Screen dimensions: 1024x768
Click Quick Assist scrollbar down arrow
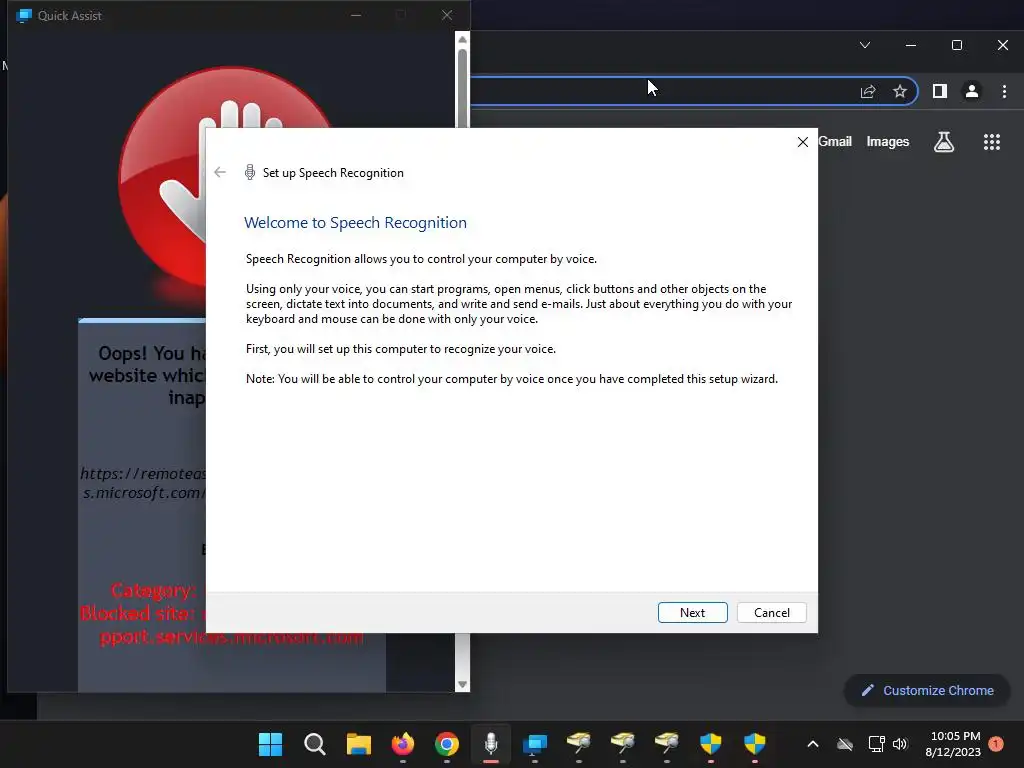pos(462,684)
